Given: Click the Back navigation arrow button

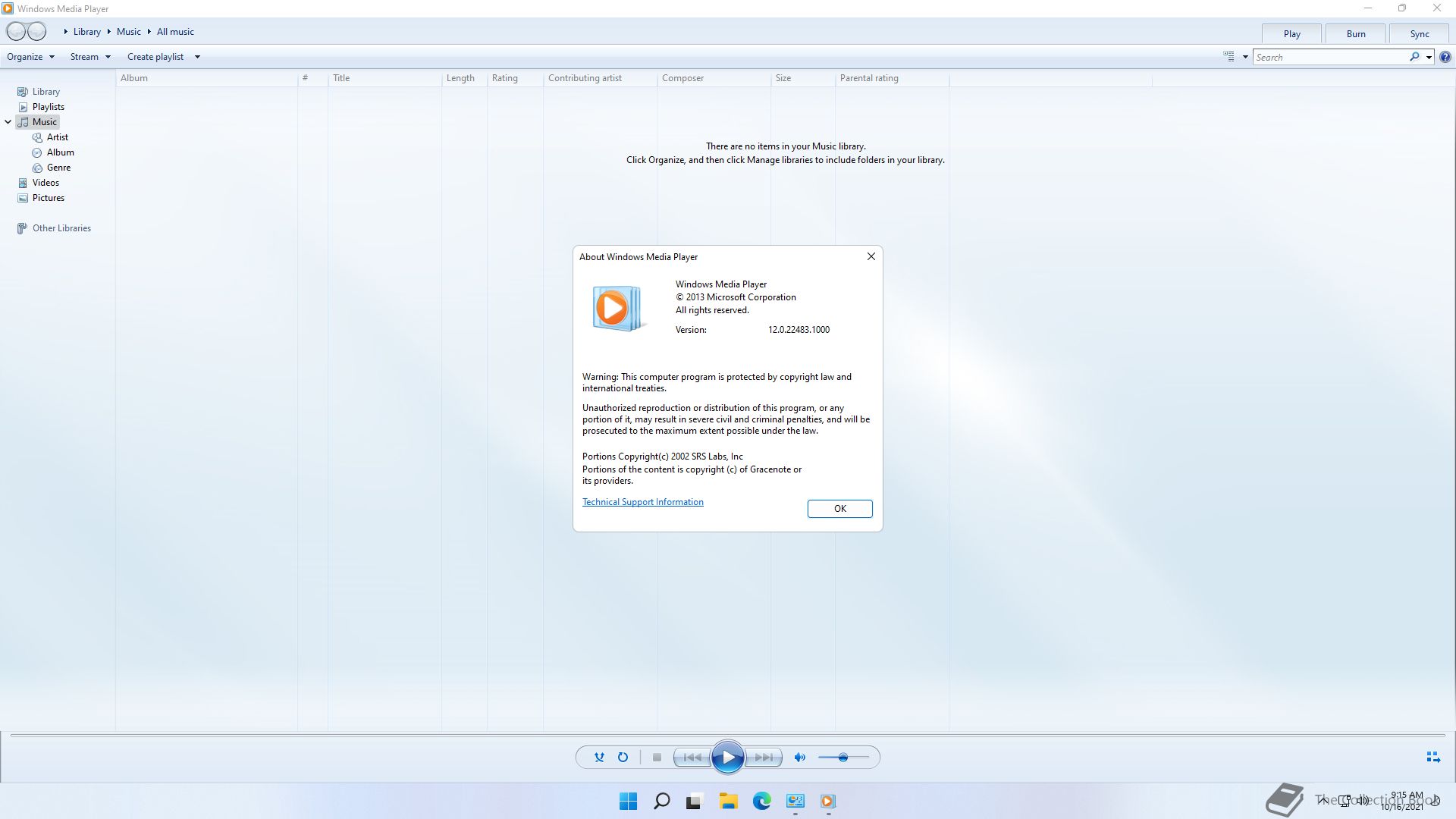Looking at the screenshot, I should coord(16,31).
